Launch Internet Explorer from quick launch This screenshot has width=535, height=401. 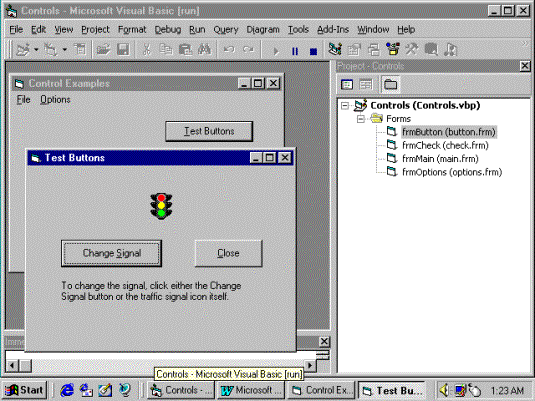click(x=67, y=390)
